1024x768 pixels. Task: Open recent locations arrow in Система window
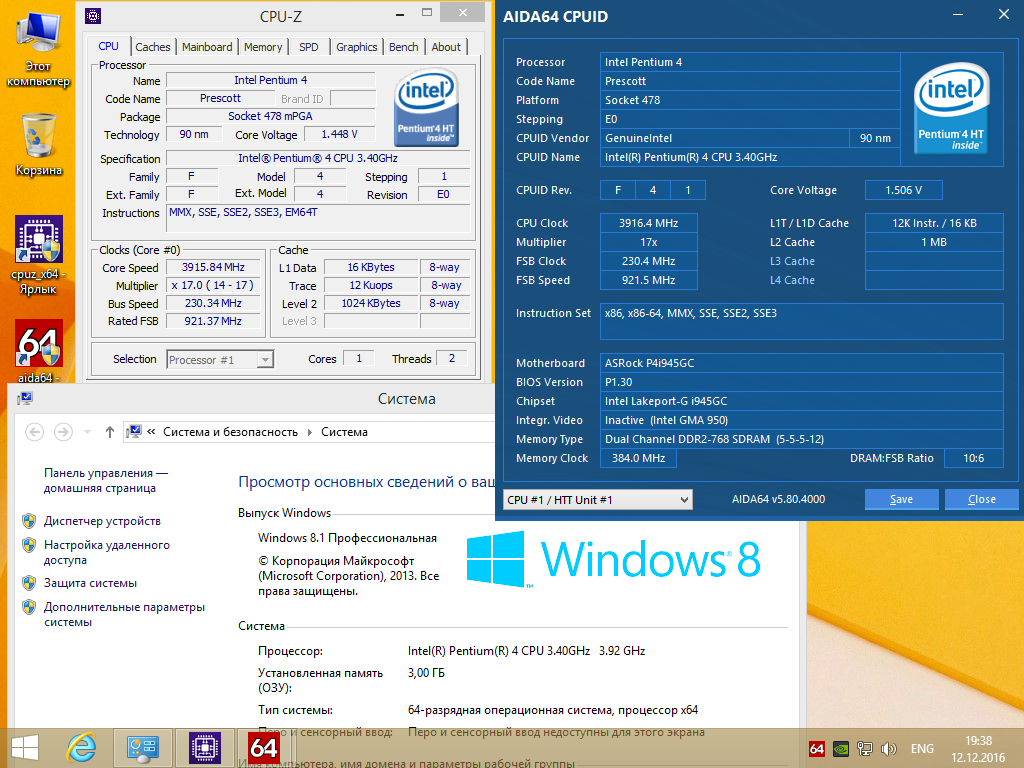87,432
